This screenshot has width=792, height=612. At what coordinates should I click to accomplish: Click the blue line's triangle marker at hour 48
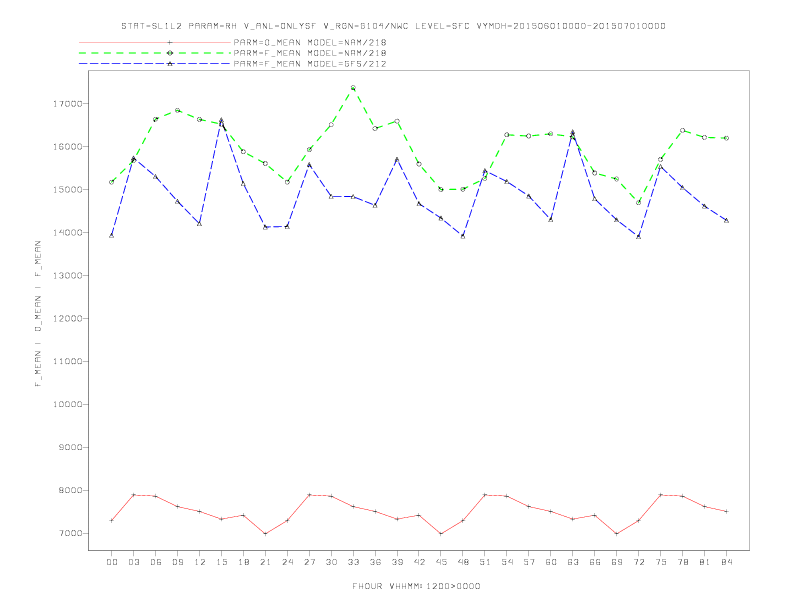(x=463, y=236)
